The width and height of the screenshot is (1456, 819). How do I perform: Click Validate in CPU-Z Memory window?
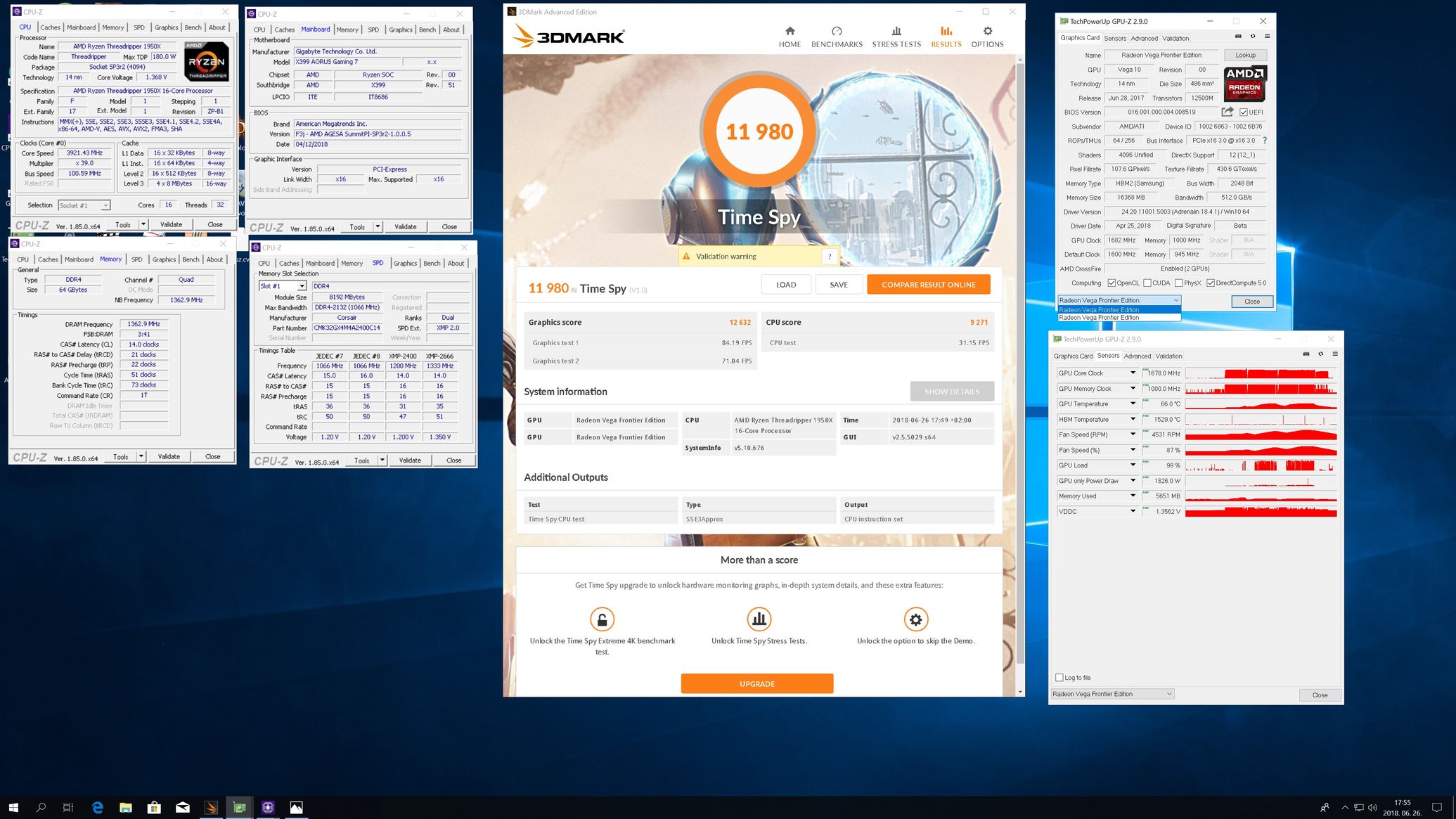(169, 457)
